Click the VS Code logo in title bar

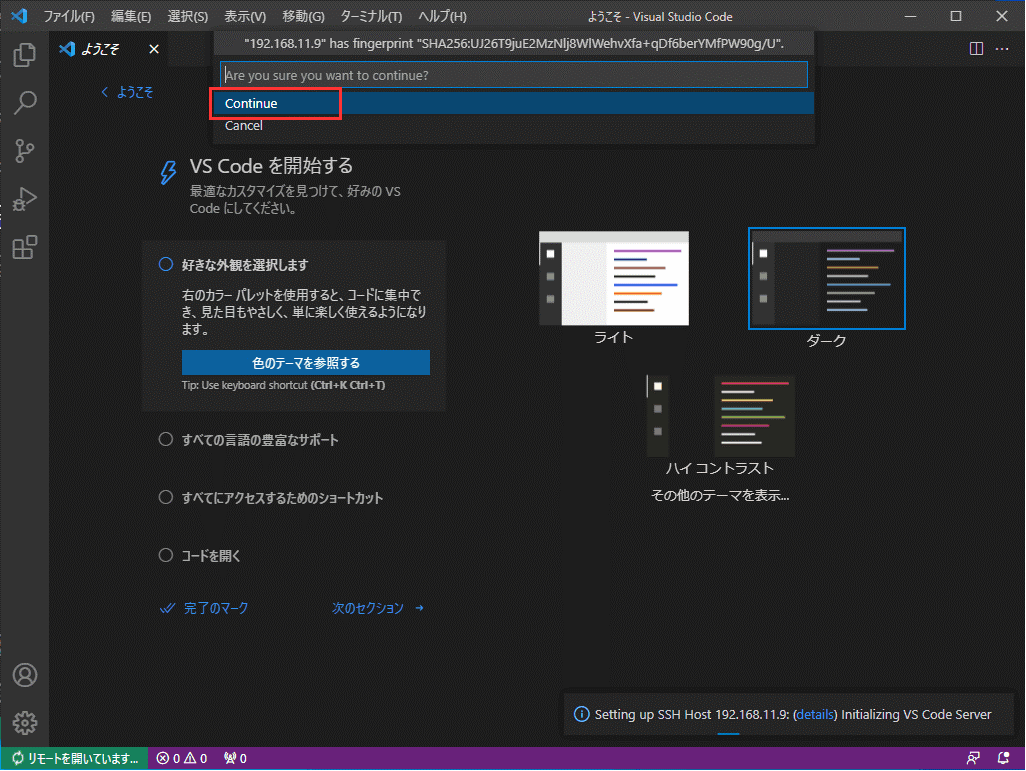(x=19, y=16)
